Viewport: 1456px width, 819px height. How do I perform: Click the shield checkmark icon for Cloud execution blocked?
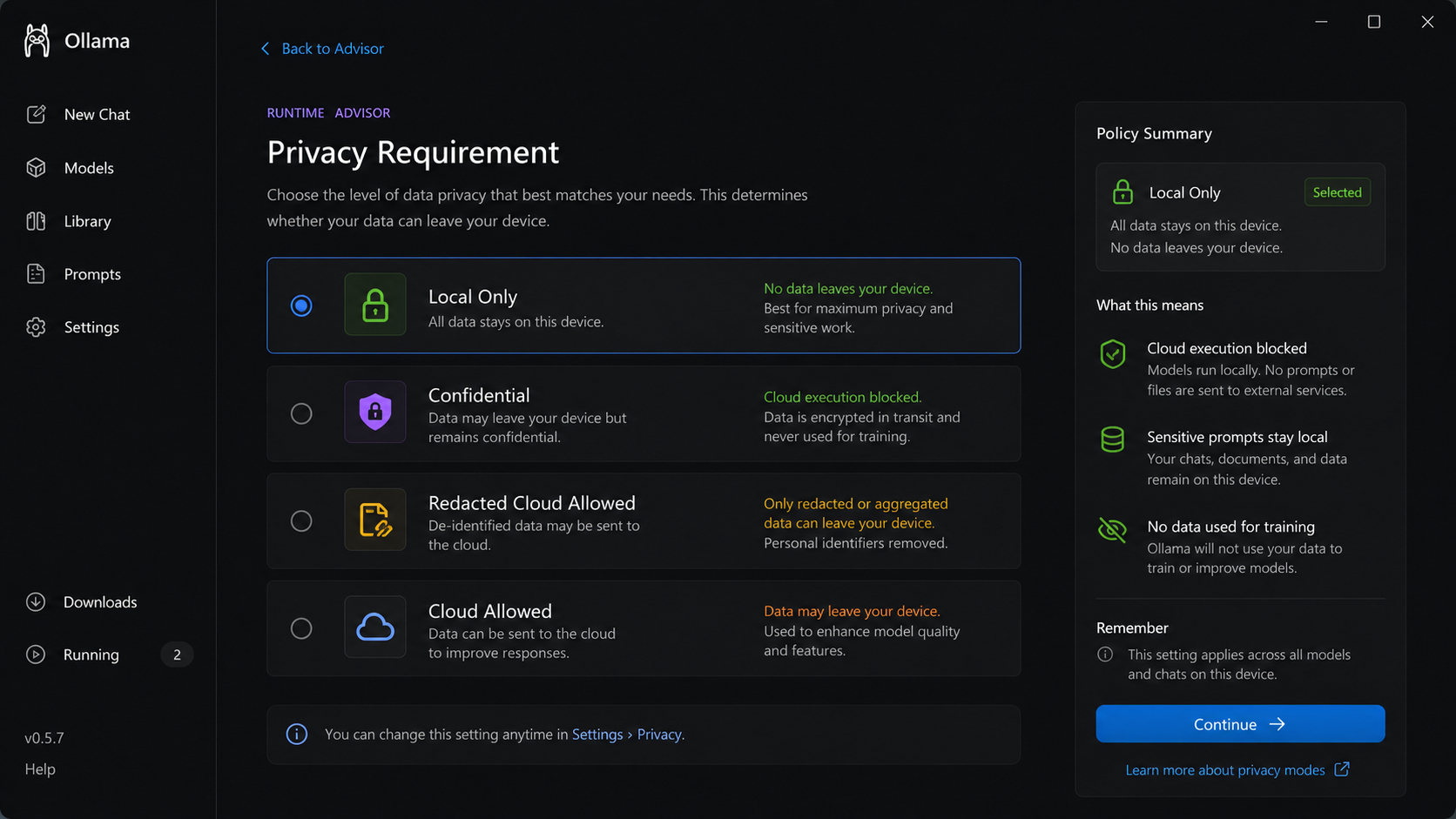click(1113, 354)
